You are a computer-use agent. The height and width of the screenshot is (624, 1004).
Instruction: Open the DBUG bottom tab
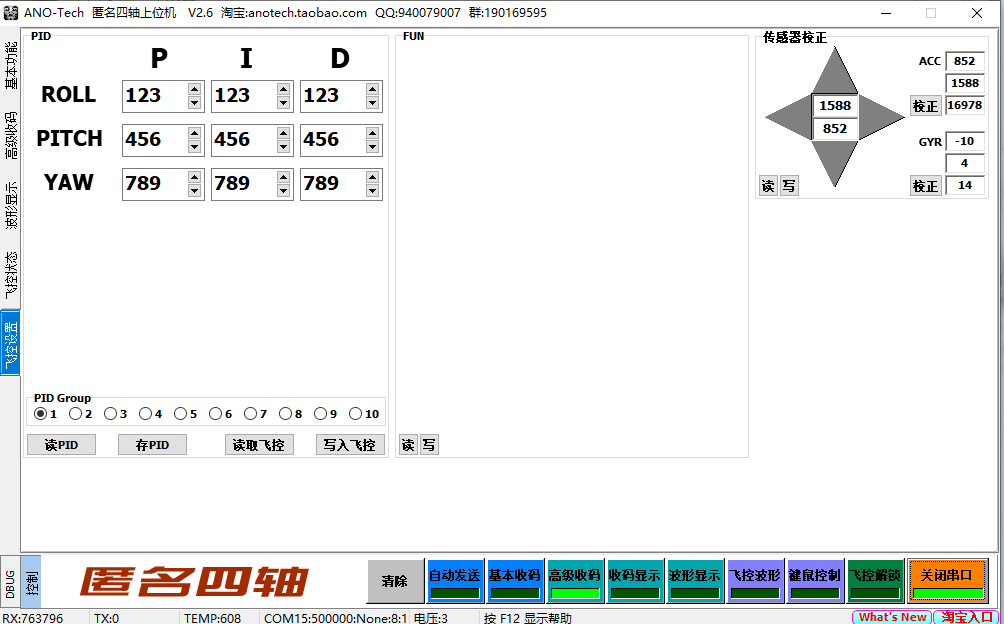[10, 582]
